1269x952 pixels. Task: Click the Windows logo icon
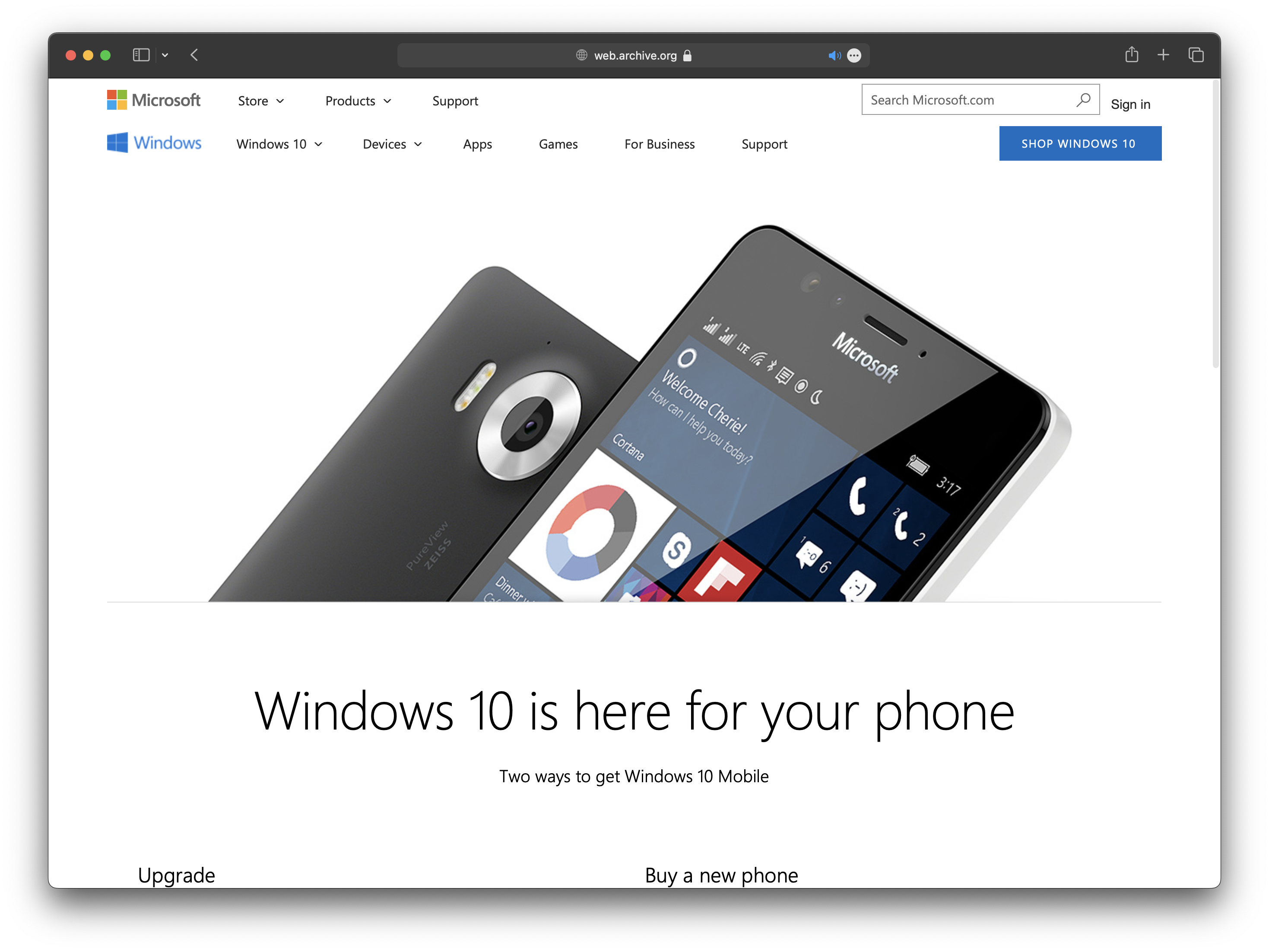pos(118,143)
